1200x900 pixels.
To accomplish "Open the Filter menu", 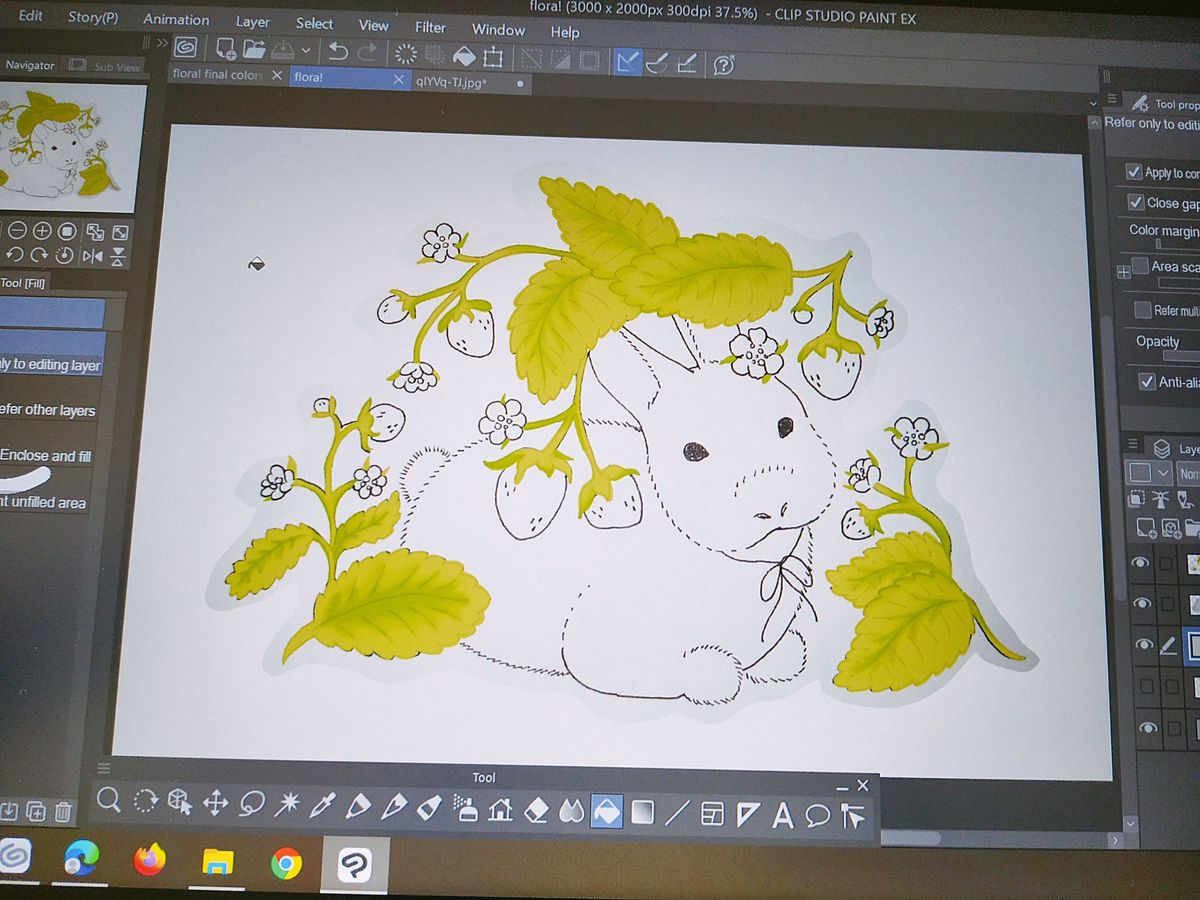I will pyautogui.click(x=430, y=27).
